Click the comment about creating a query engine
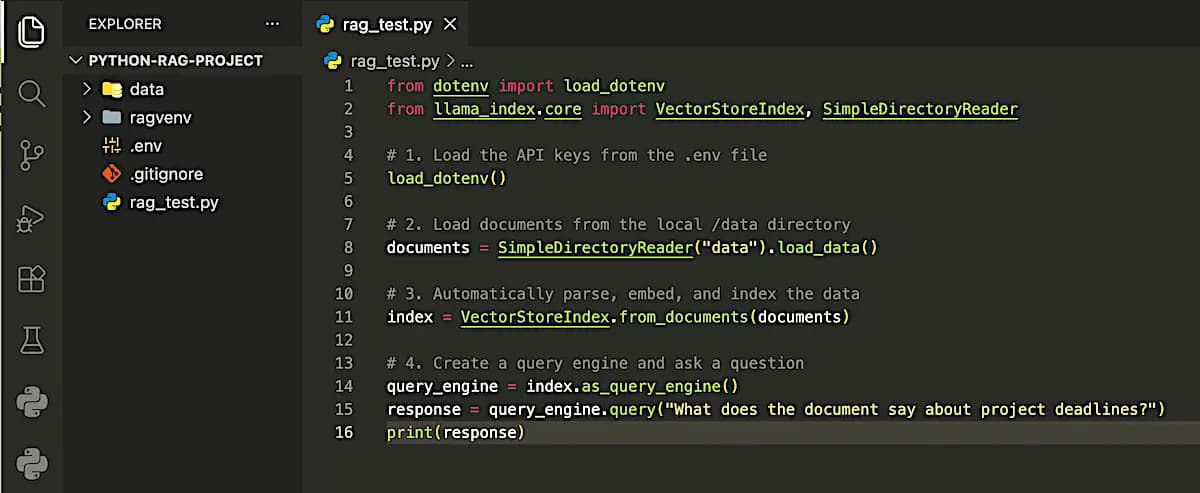Image resolution: width=1200 pixels, height=493 pixels. [x=595, y=363]
